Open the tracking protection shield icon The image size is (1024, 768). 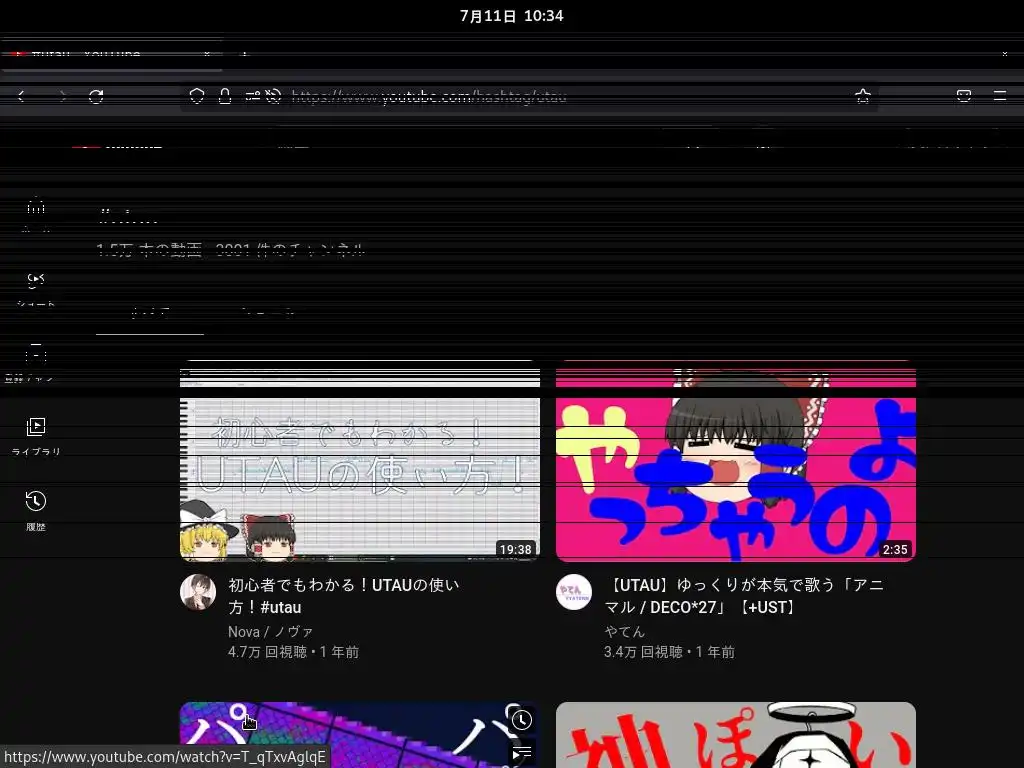point(197,97)
